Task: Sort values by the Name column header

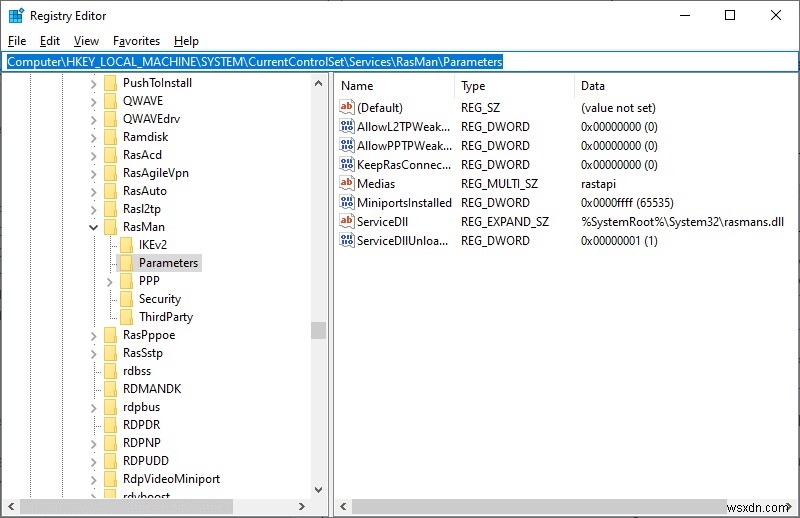Action: coord(395,86)
